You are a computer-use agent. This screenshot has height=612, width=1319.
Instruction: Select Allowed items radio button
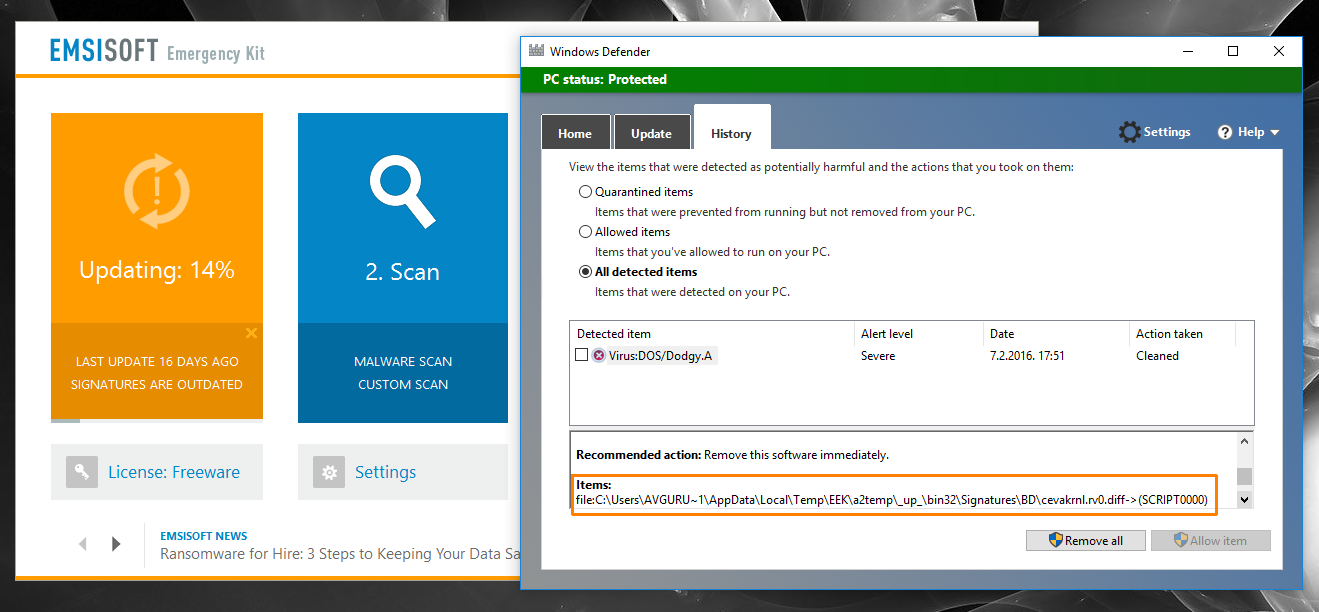[x=586, y=232]
